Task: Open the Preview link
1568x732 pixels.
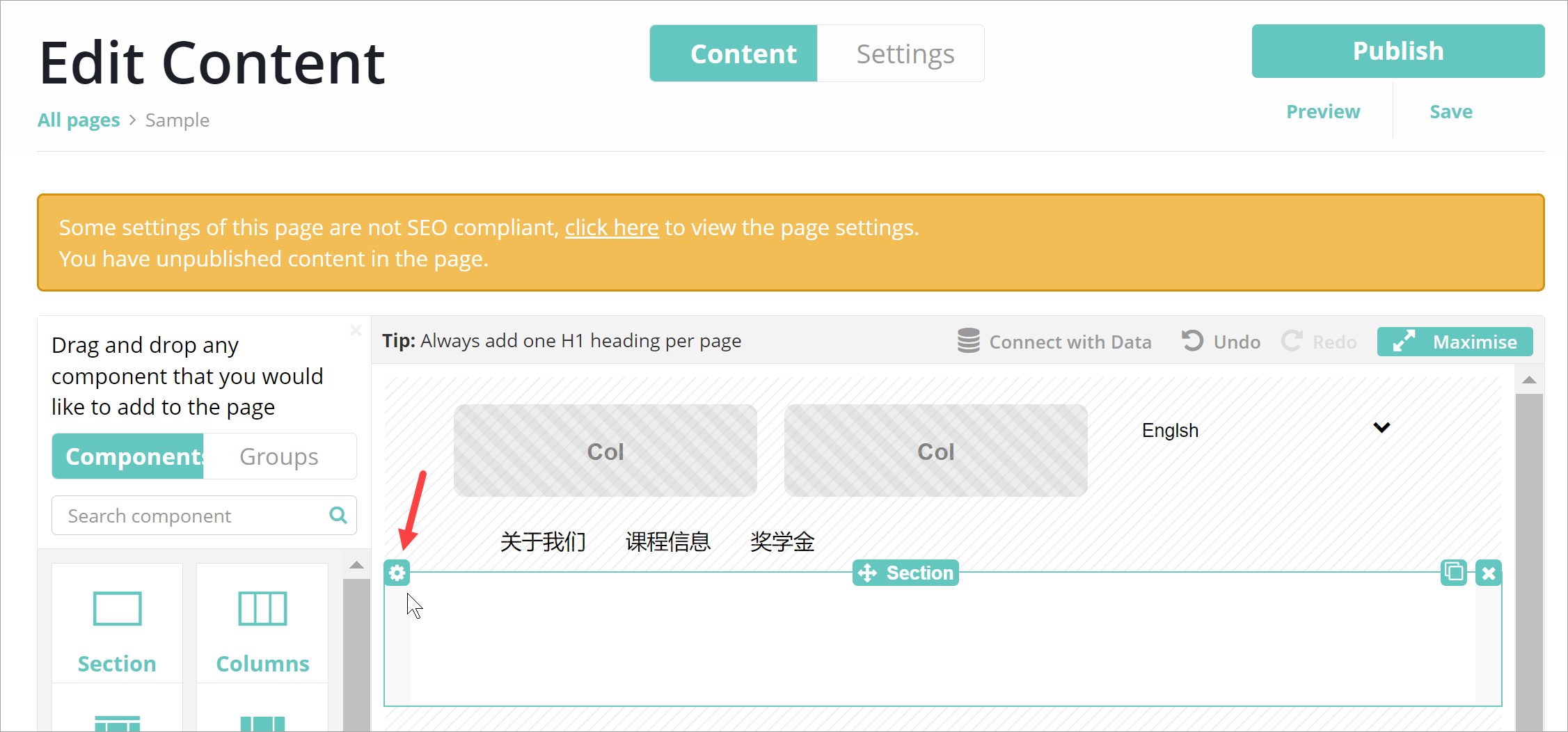Action: (1322, 112)
